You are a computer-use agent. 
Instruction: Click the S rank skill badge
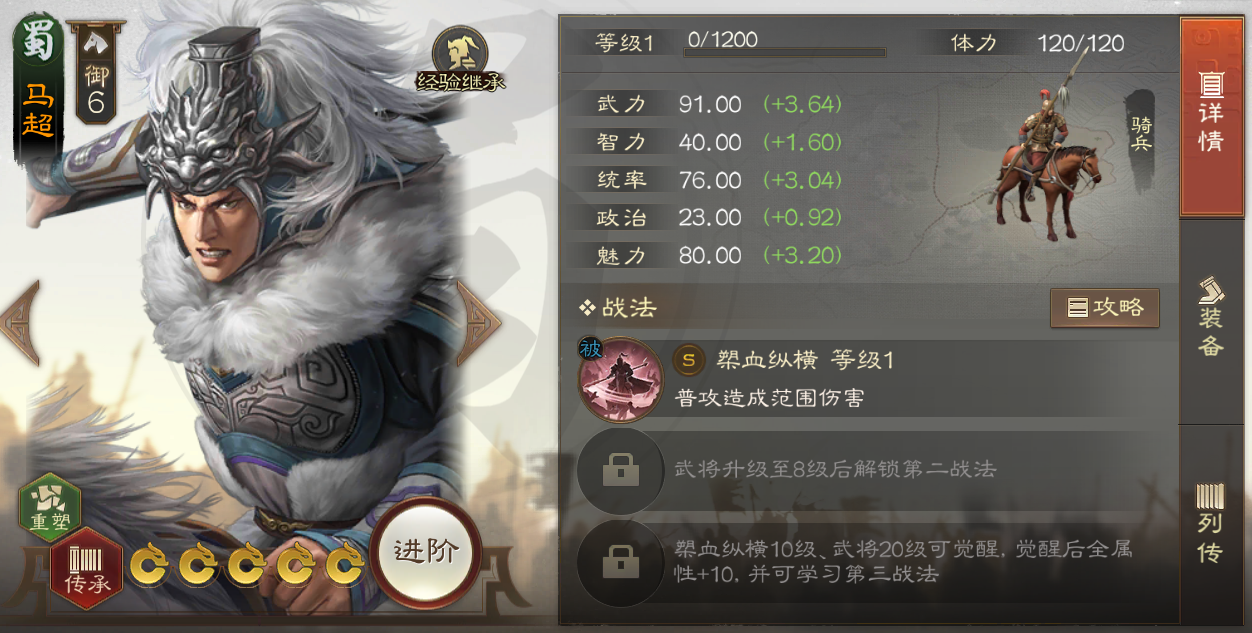point(688,360)
